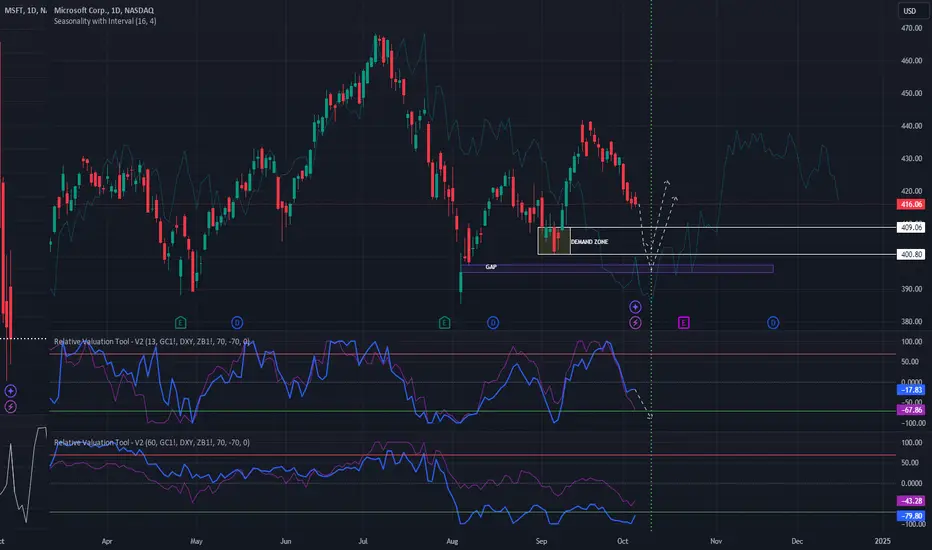Click the purple upcoming earnings E marker
The width and height of the screenshot is (932, 550).
[x=684, y=323]
